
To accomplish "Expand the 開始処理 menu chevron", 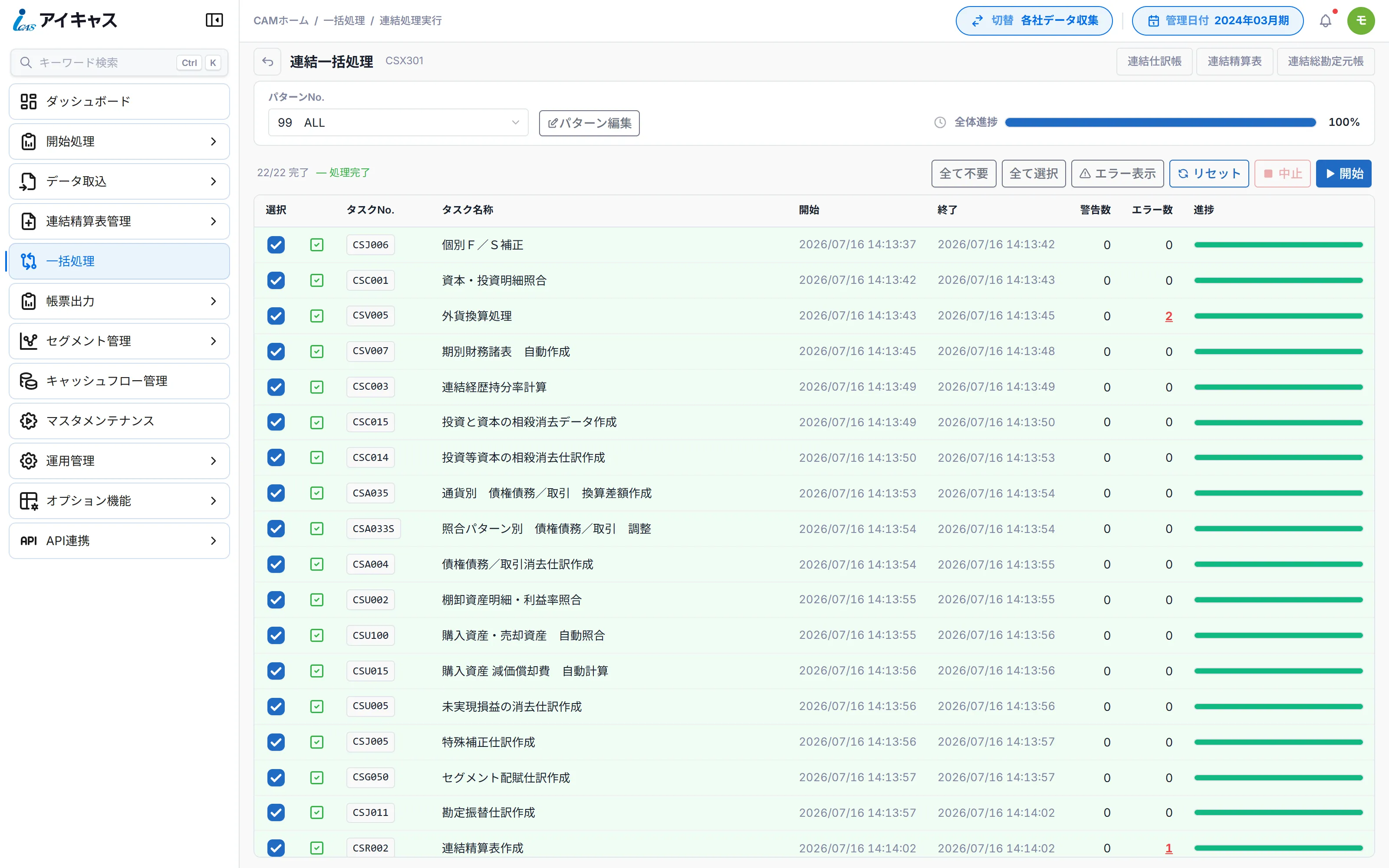I will click(x=214, y=142).
